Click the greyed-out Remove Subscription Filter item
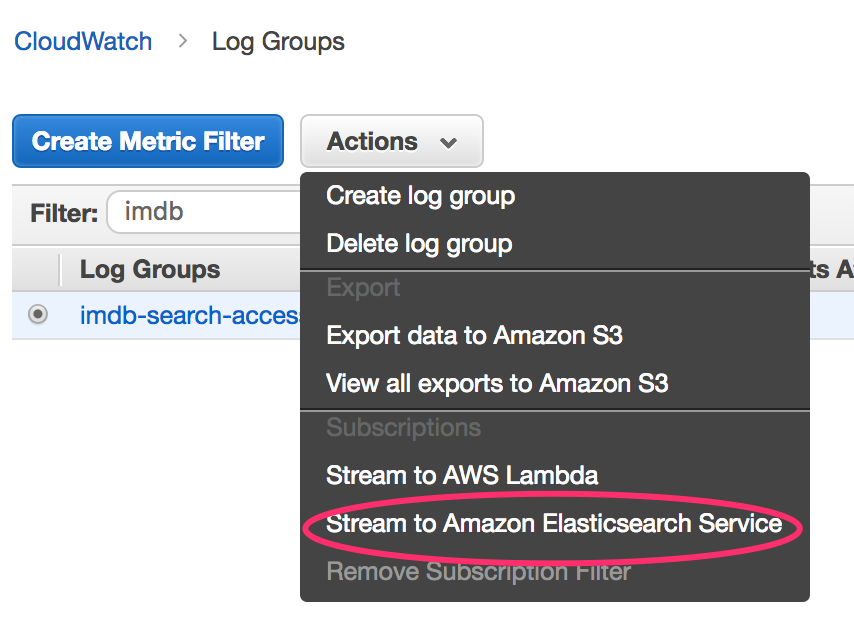 click(478, 572)
